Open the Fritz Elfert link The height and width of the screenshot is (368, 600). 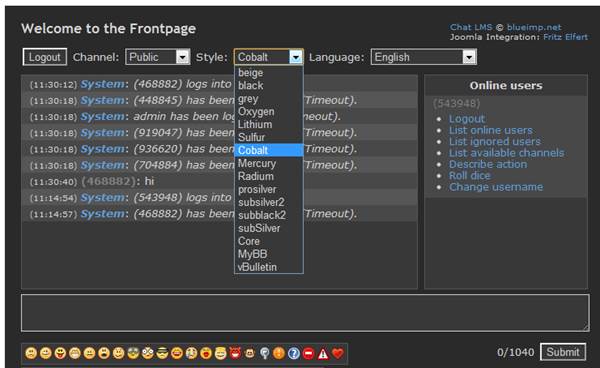click(566, 37)
